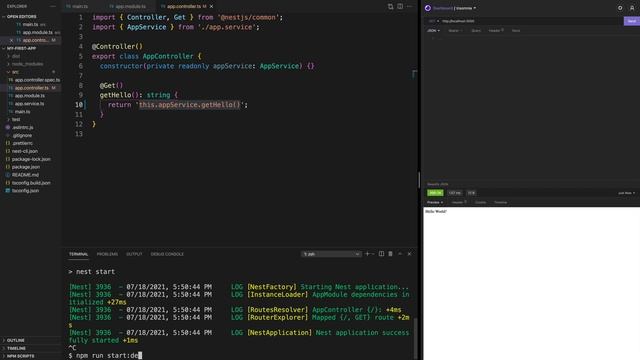
Task: Close the terminal panel
Action: pos(409,254)
